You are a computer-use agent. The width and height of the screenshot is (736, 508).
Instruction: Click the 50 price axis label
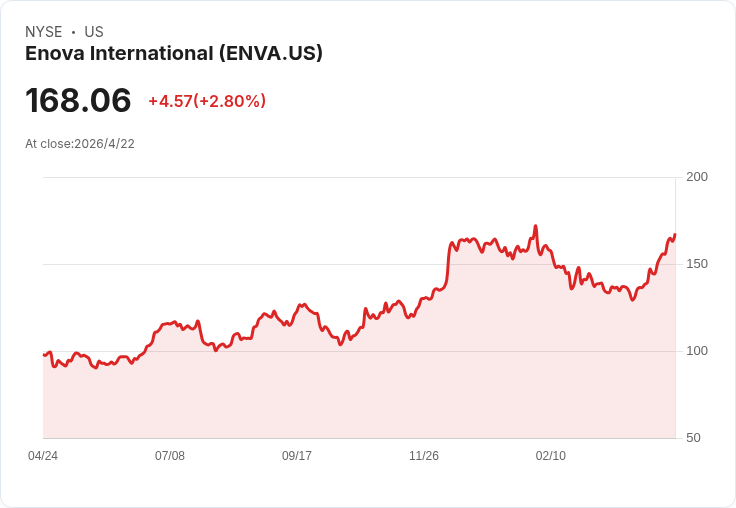pos(693,438)
